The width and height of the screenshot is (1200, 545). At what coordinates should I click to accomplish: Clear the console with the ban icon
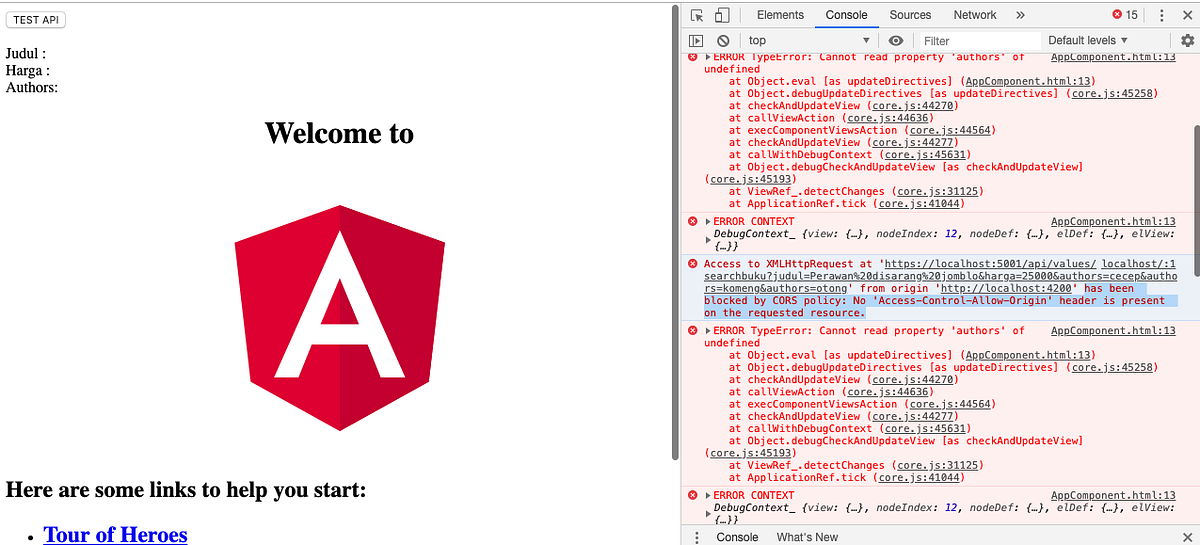(x=723, y=41)
